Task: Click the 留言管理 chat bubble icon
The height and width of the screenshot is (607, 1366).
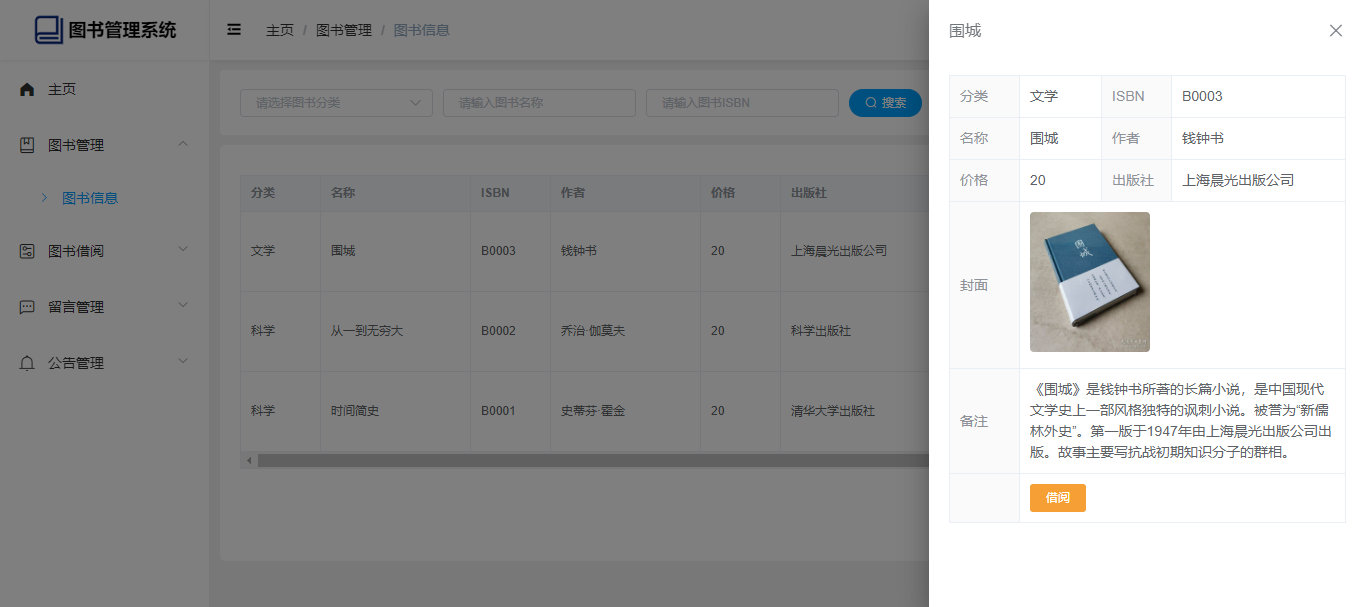Action: click(x=27, y=307)
